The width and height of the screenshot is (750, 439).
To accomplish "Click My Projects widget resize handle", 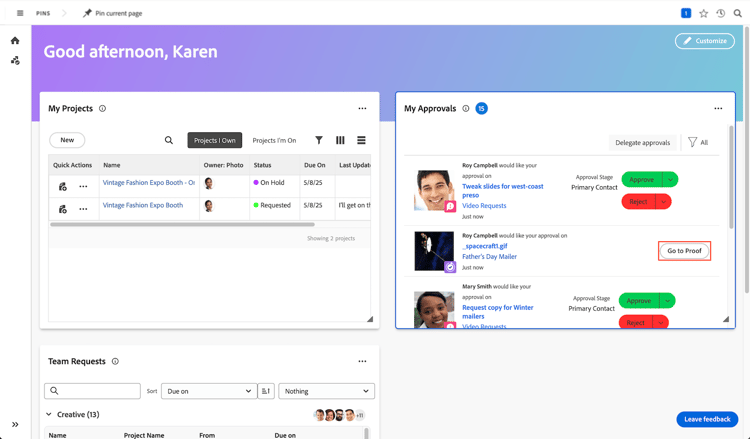I will pos(370,319).
